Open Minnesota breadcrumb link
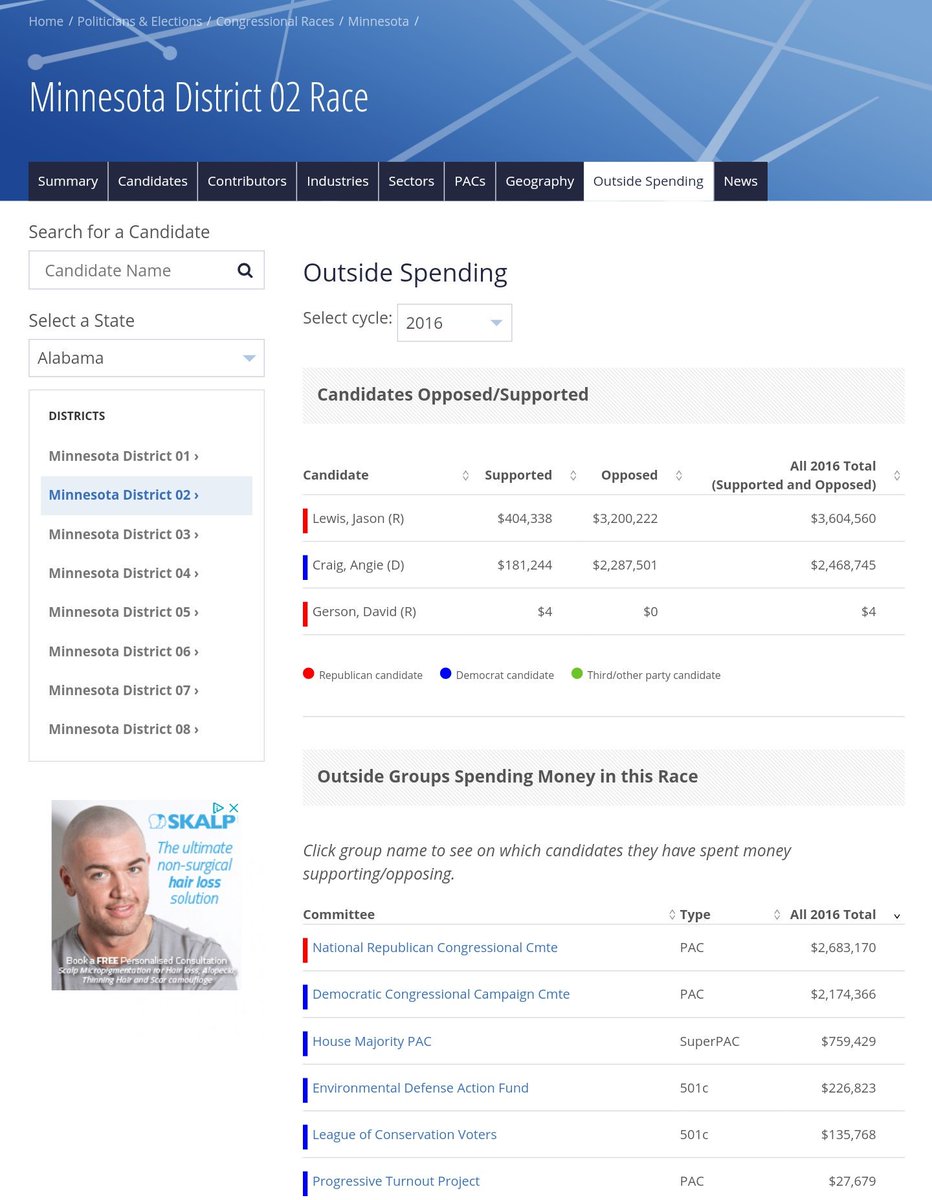This screenshot has height=1200, width=932. 378,21
